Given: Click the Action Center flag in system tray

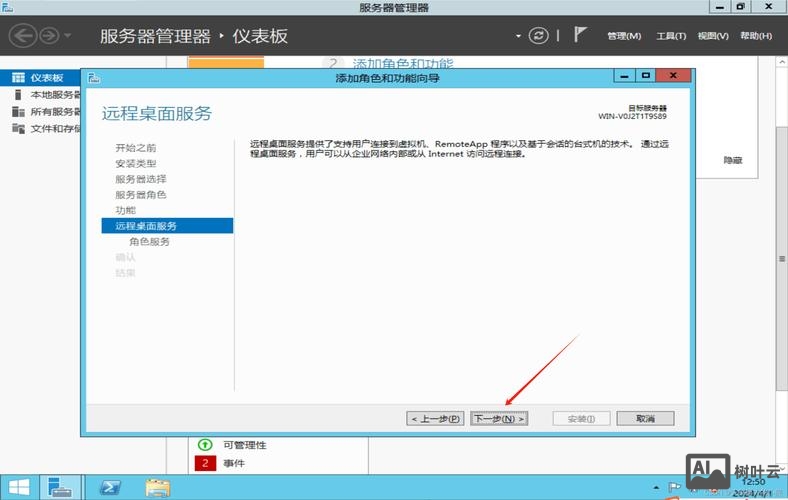Looking at the screenshot, I should (674, 487).
